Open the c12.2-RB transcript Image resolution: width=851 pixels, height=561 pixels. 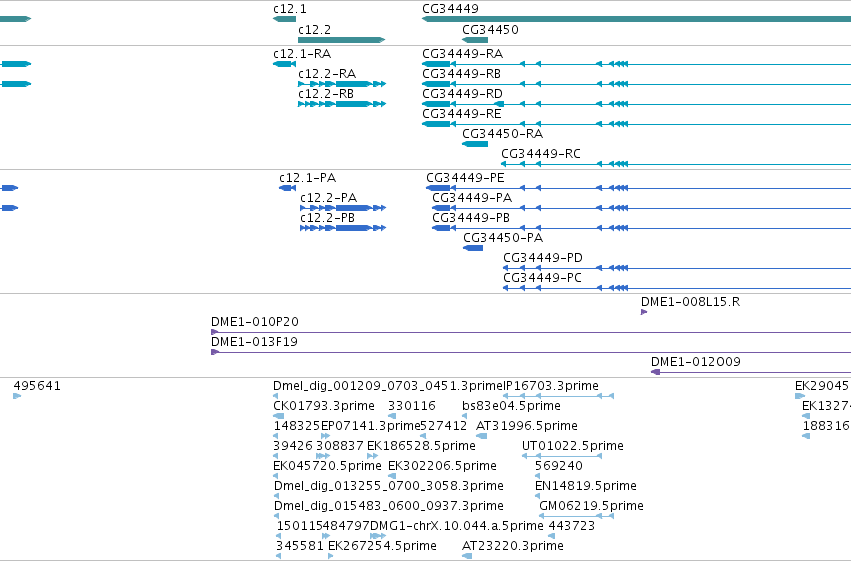(x=342, y=104)
